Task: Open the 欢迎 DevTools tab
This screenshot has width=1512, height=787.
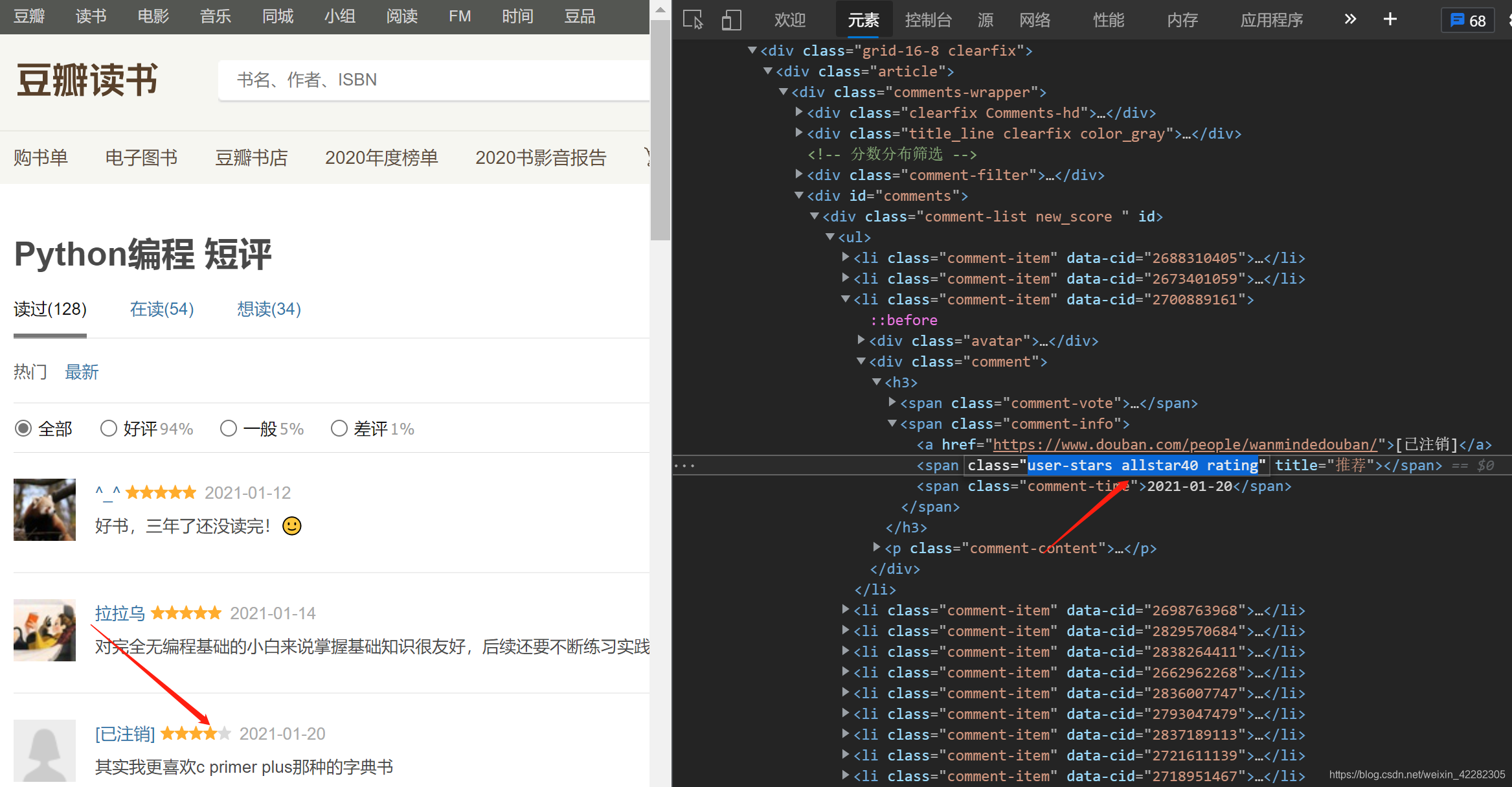Action: pyautogui.click(x=790, y=20)
